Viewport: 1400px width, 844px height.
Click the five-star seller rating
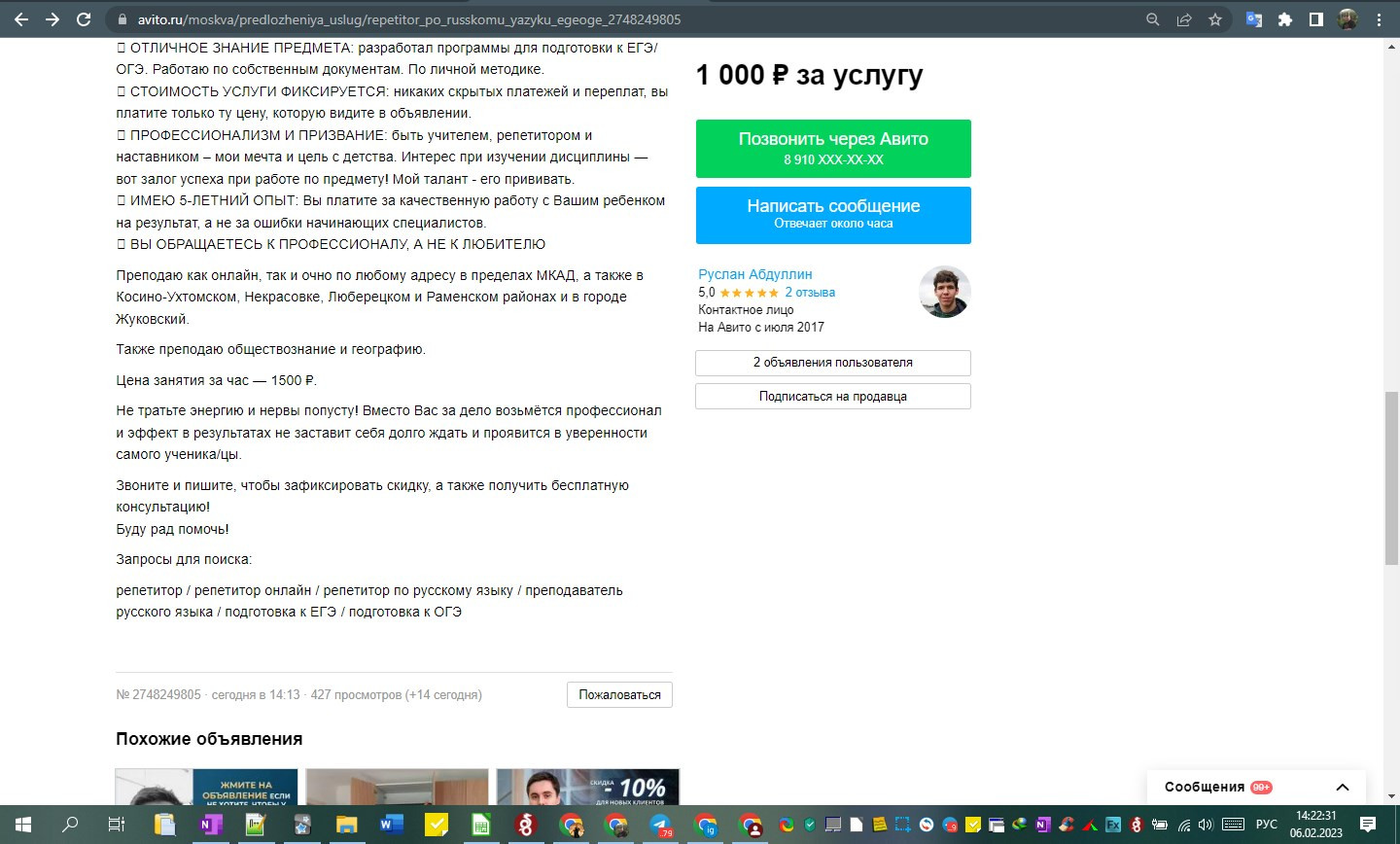[x=749, y=293]
